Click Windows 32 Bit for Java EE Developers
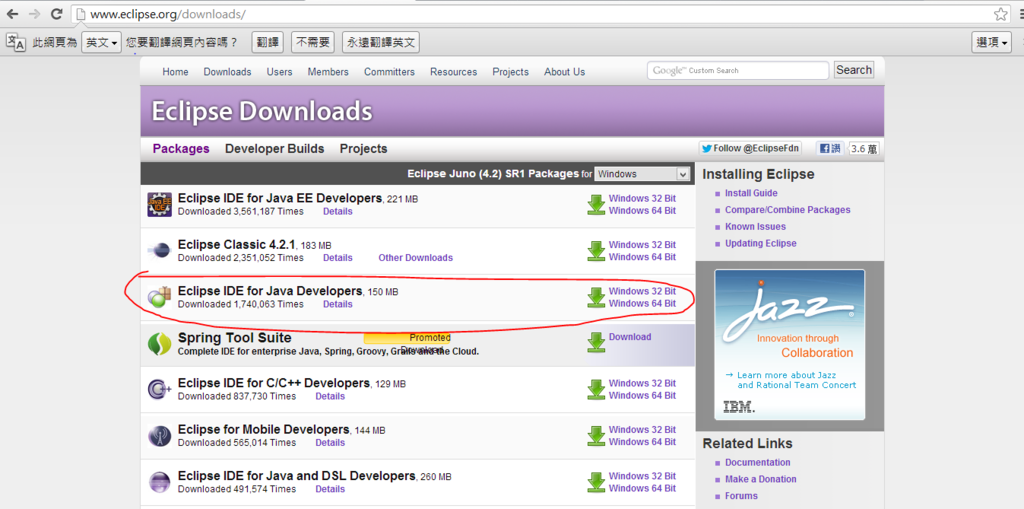This screenshot has width=1024, height=509. [x=642, y=198]
